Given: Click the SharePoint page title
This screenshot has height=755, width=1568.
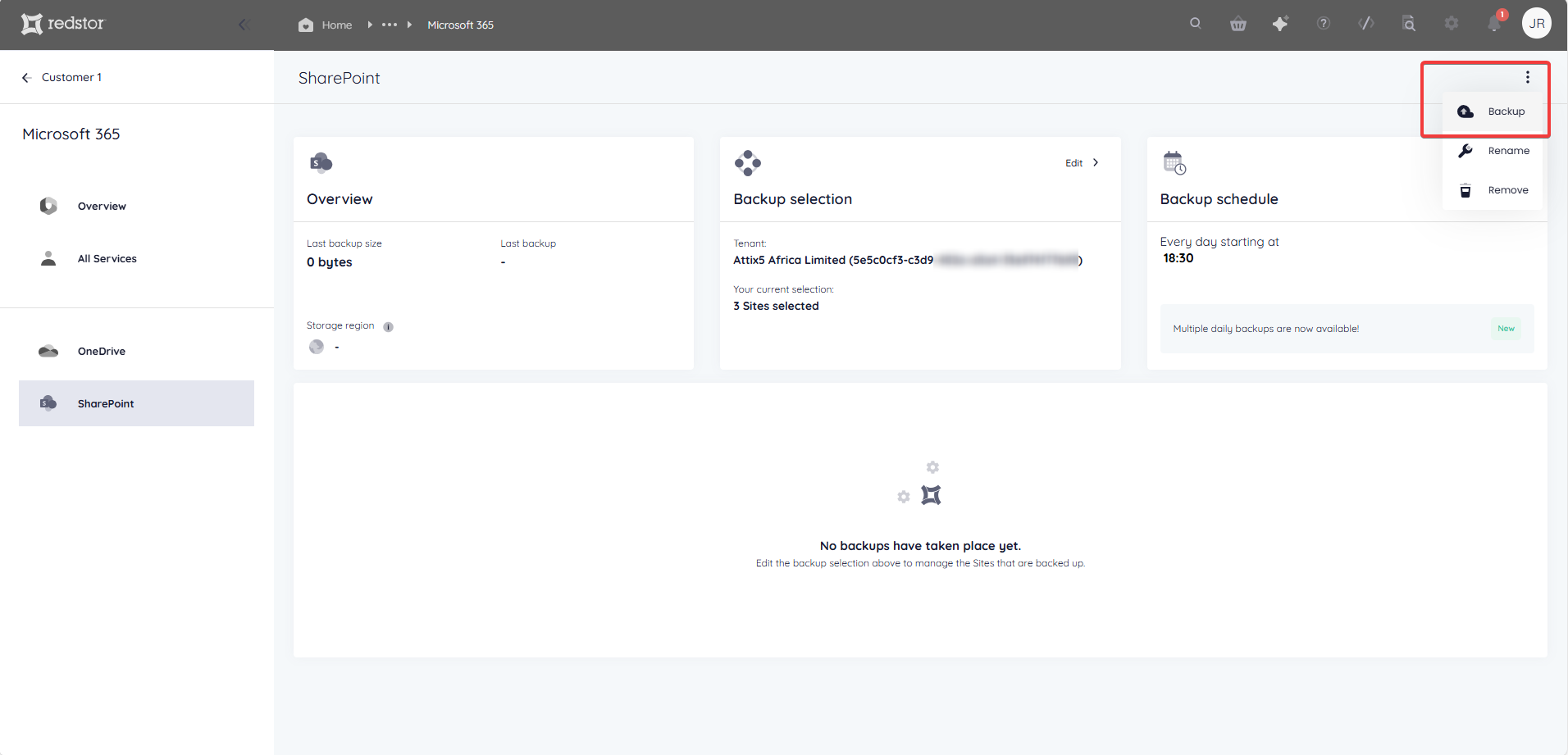Looking at the screenshot, I should click(x=339, y=78).
